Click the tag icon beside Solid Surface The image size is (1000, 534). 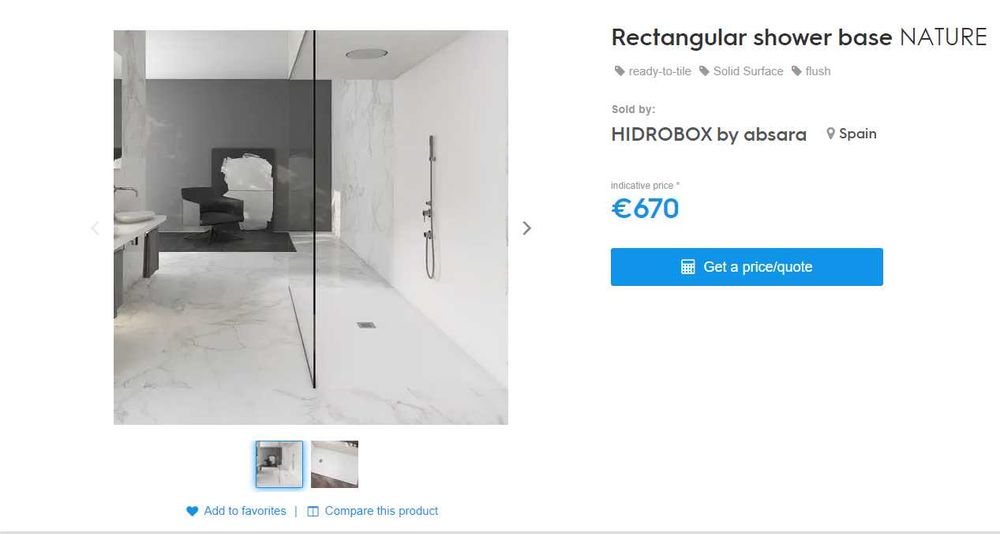point(704,71)
